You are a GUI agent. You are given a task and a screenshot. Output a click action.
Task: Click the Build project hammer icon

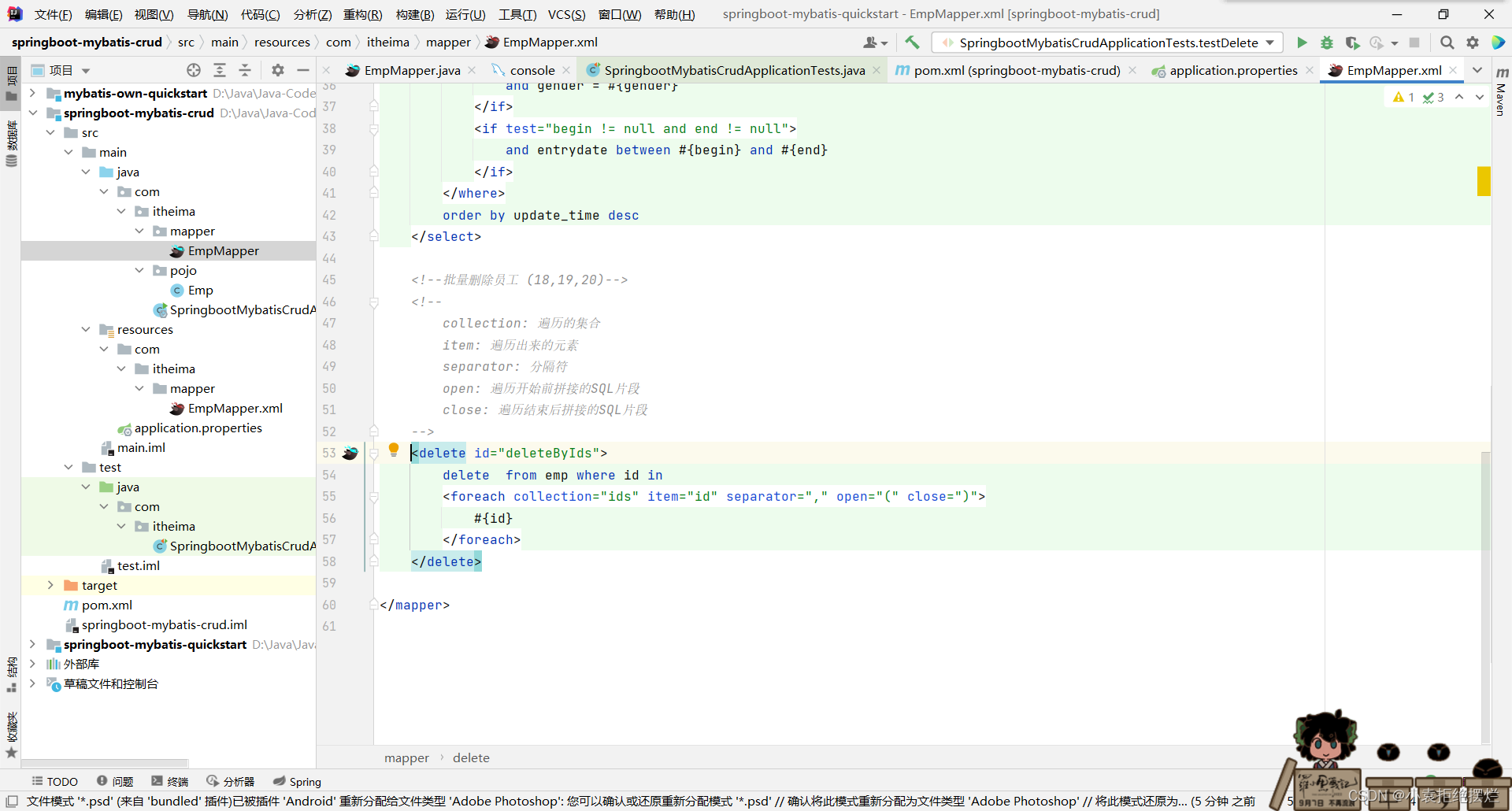tap(912, 43)
